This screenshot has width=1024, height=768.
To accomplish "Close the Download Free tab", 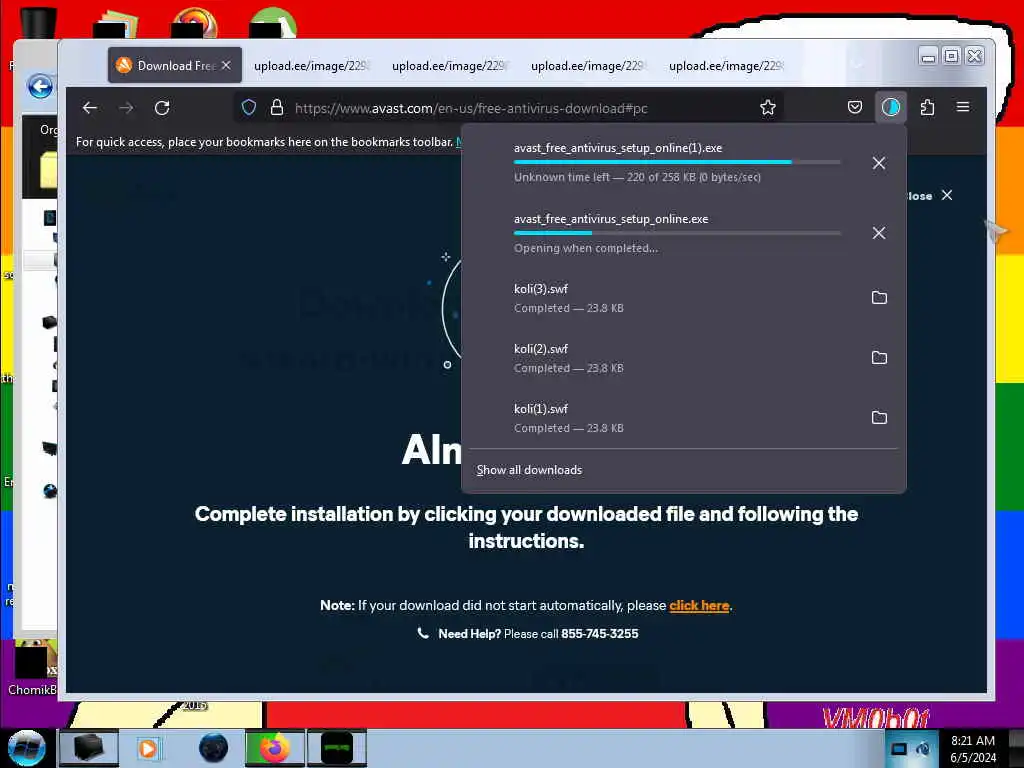I will tap(226, 65).
